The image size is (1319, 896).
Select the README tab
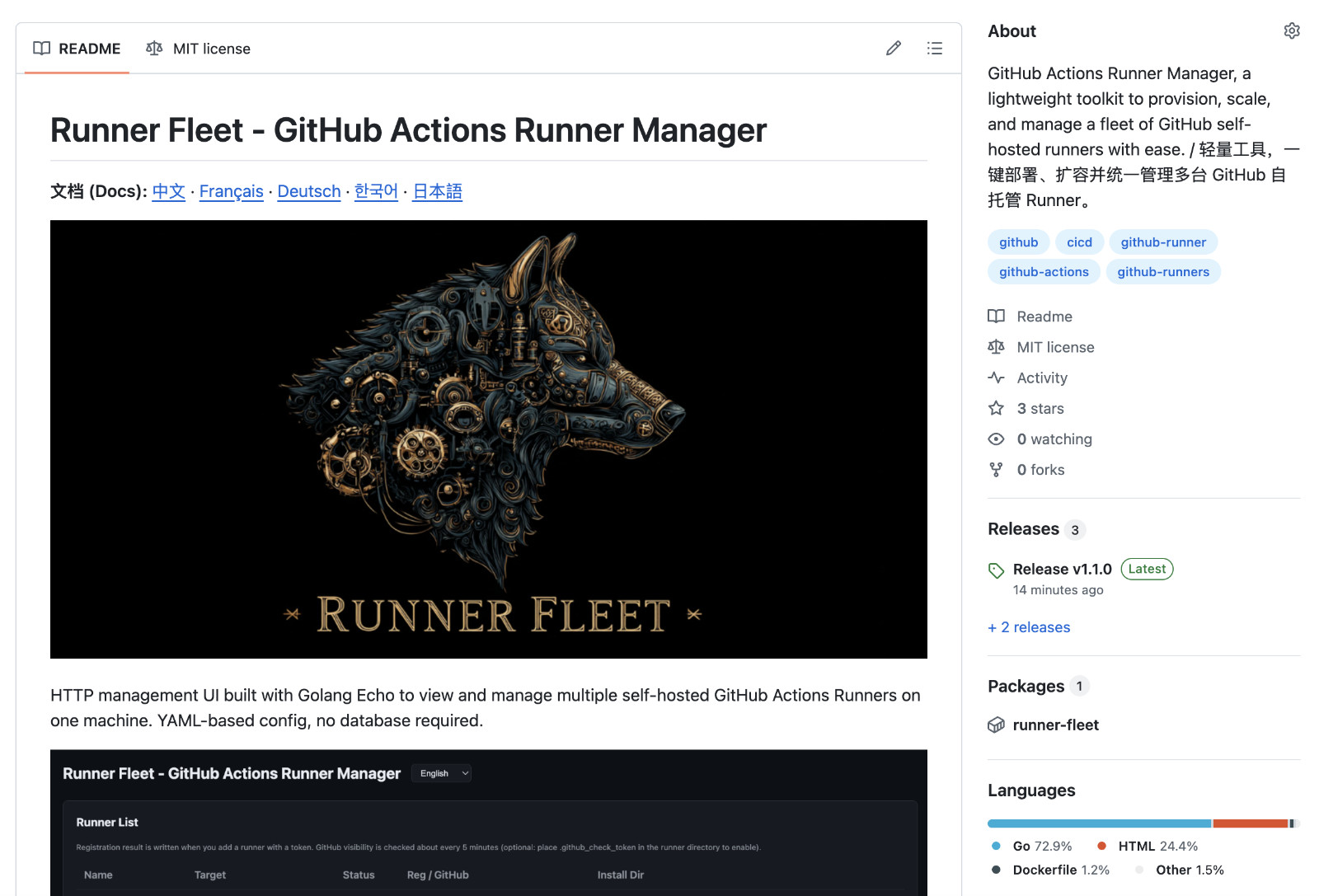pos(77,48)
